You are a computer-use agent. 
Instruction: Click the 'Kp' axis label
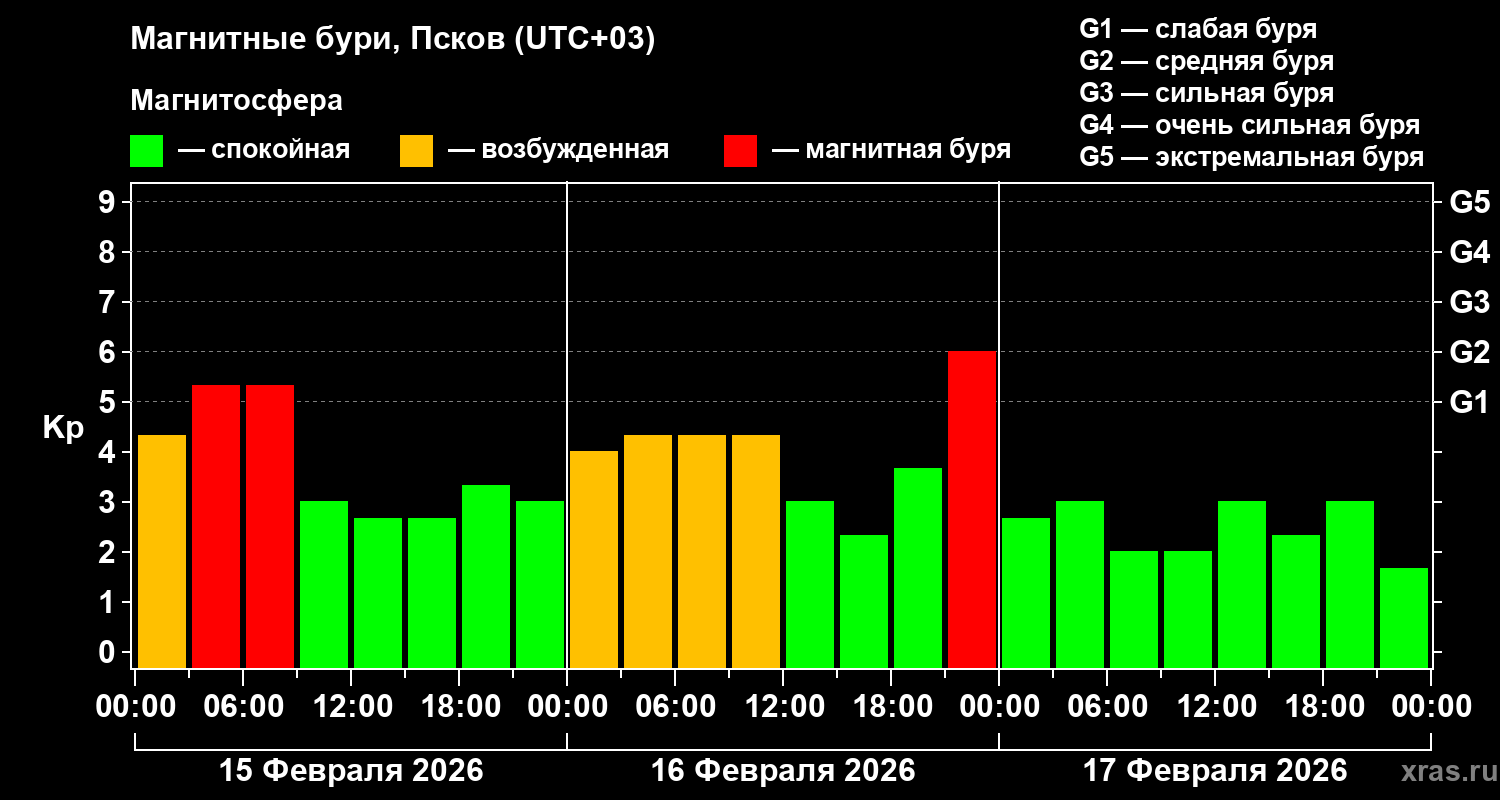(x=64, y=427)
